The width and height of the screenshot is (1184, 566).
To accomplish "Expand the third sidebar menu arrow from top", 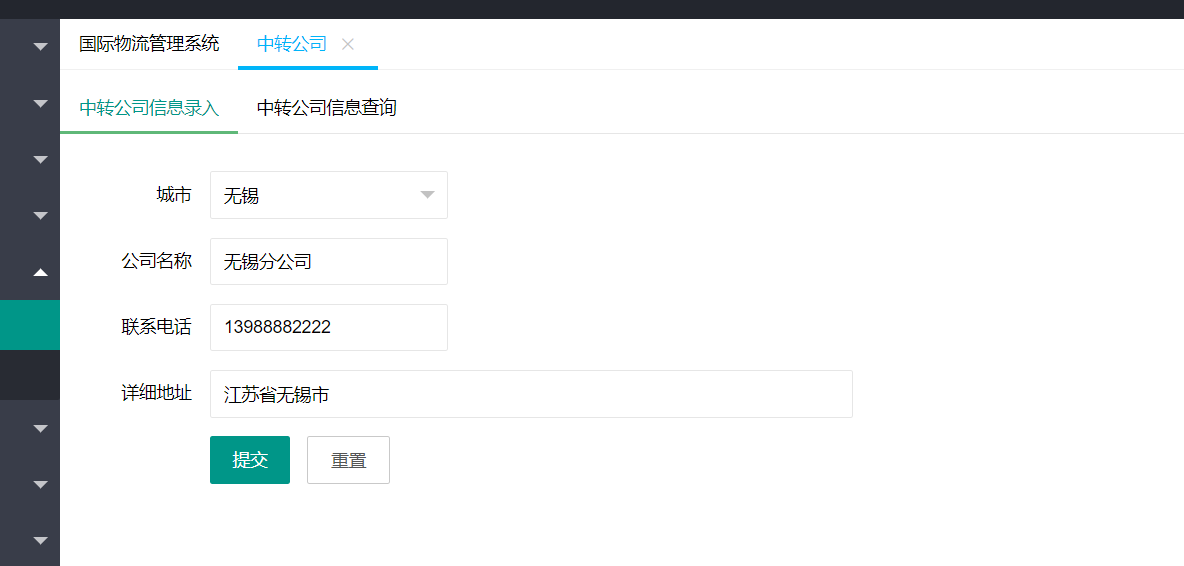I will click(40, 159).
